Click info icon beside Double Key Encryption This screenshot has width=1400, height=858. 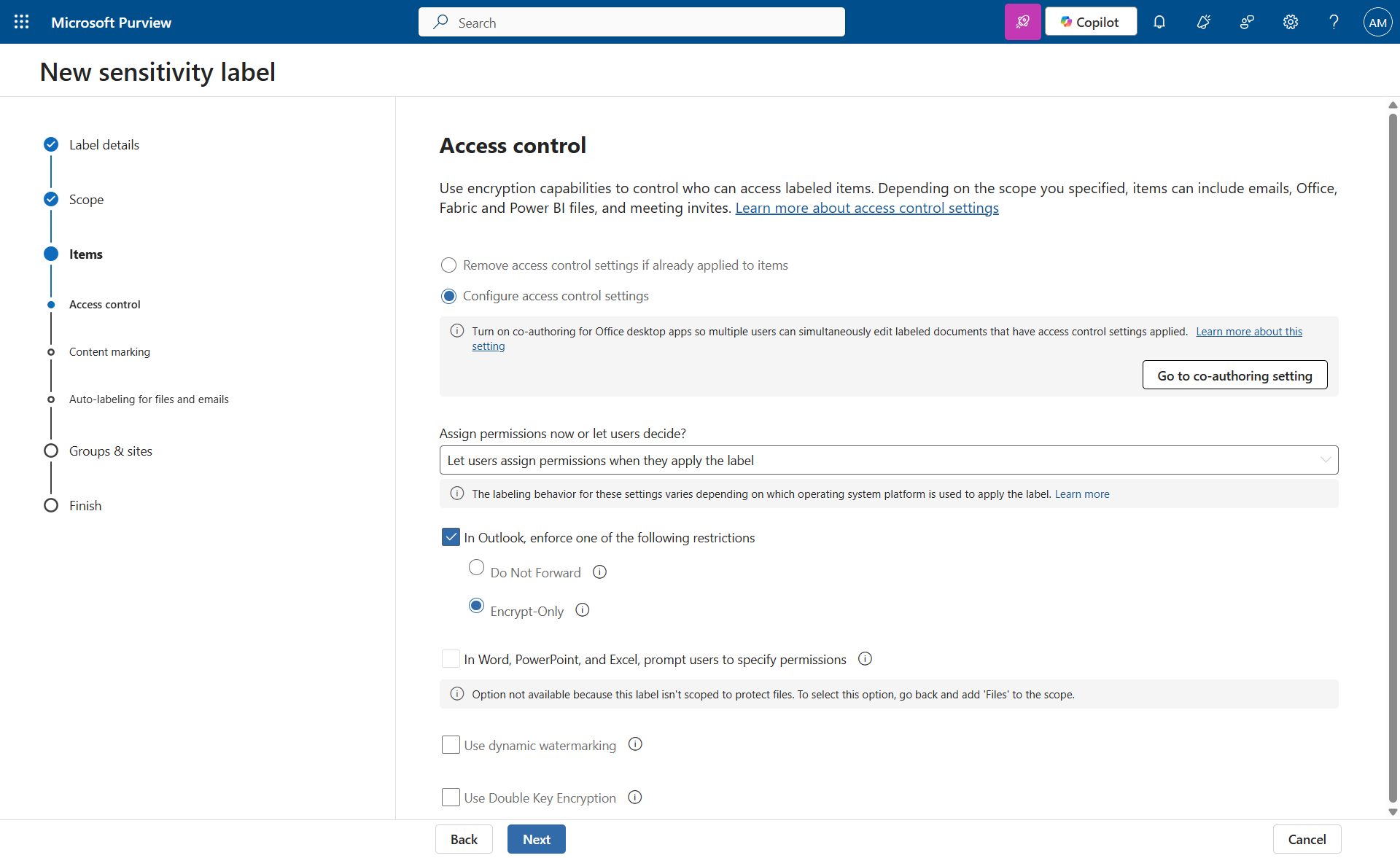635,797
